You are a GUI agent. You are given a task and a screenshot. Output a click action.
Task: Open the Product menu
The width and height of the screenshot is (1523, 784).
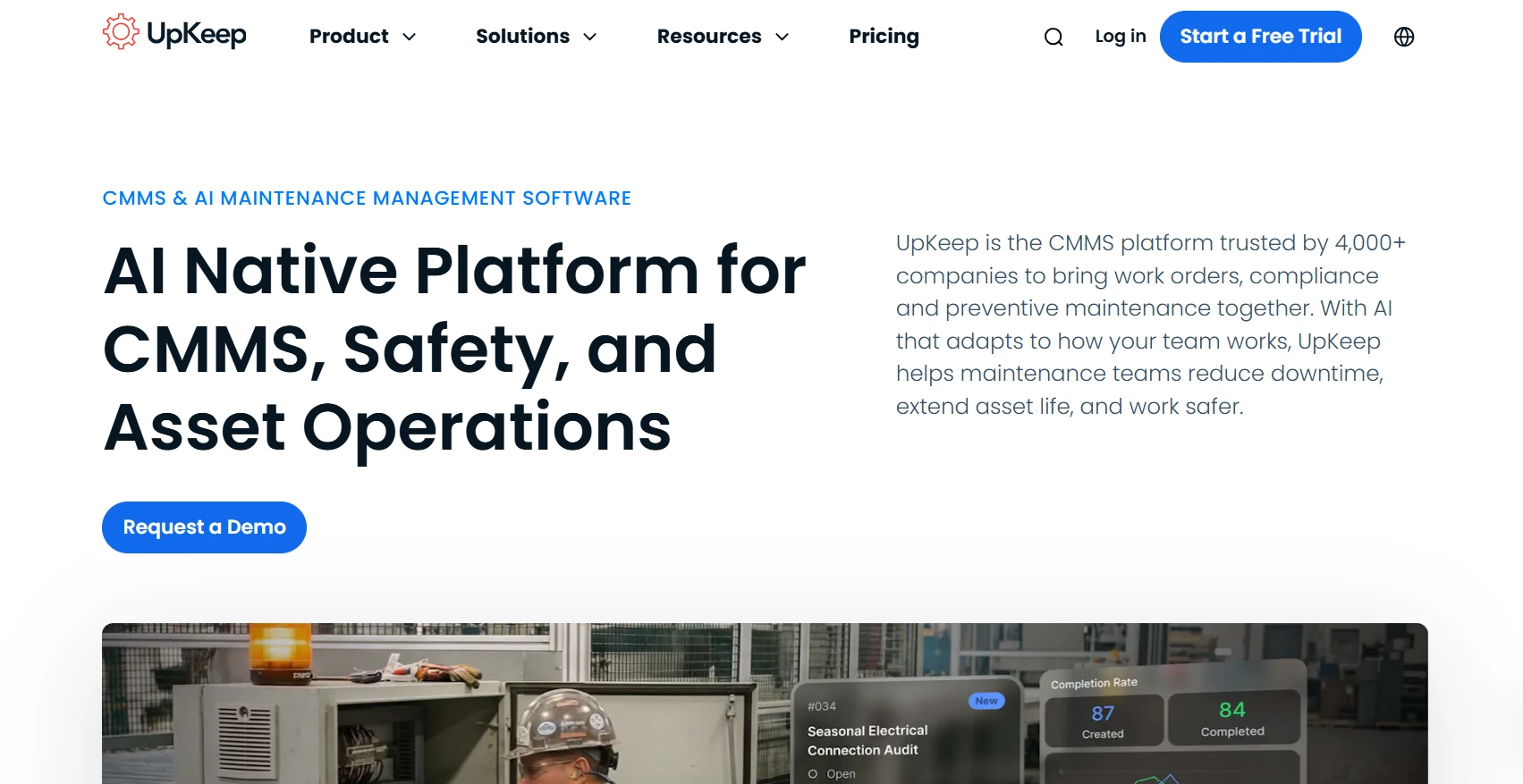coord(349,37)
